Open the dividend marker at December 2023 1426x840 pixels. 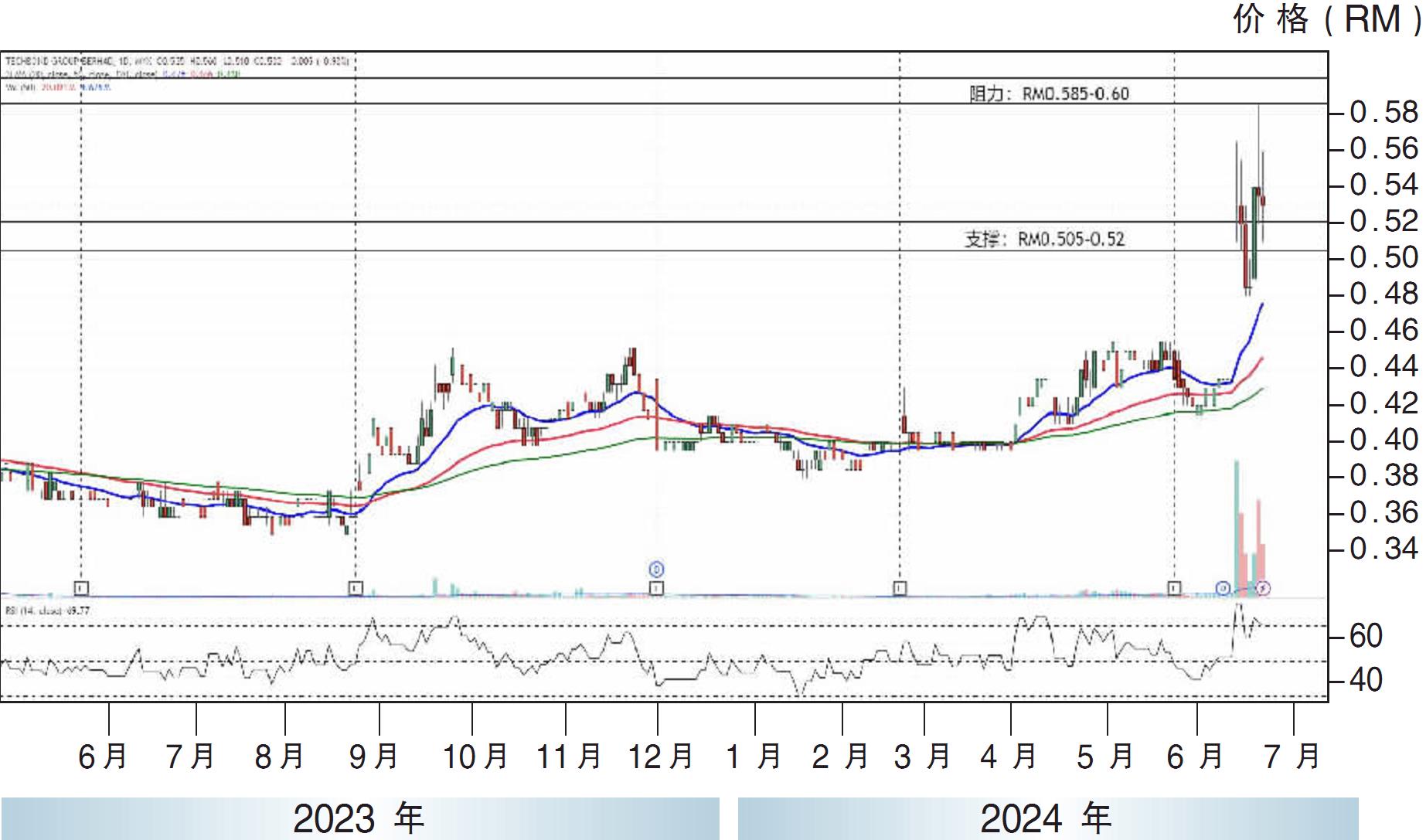click(x=656, y=570)
